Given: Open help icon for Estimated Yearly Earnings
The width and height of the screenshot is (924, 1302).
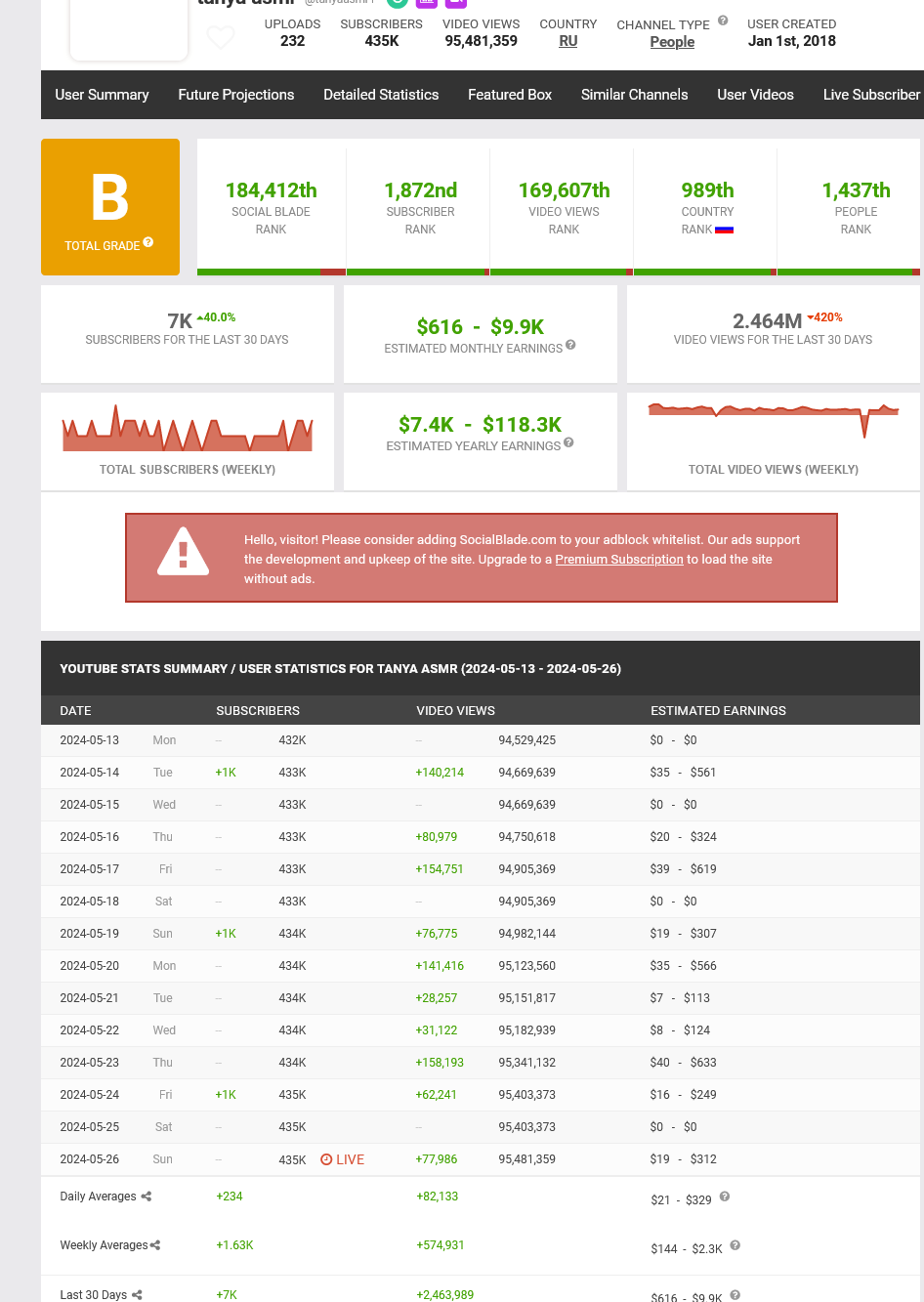Looking at the screenshot, I should [568, 442].
